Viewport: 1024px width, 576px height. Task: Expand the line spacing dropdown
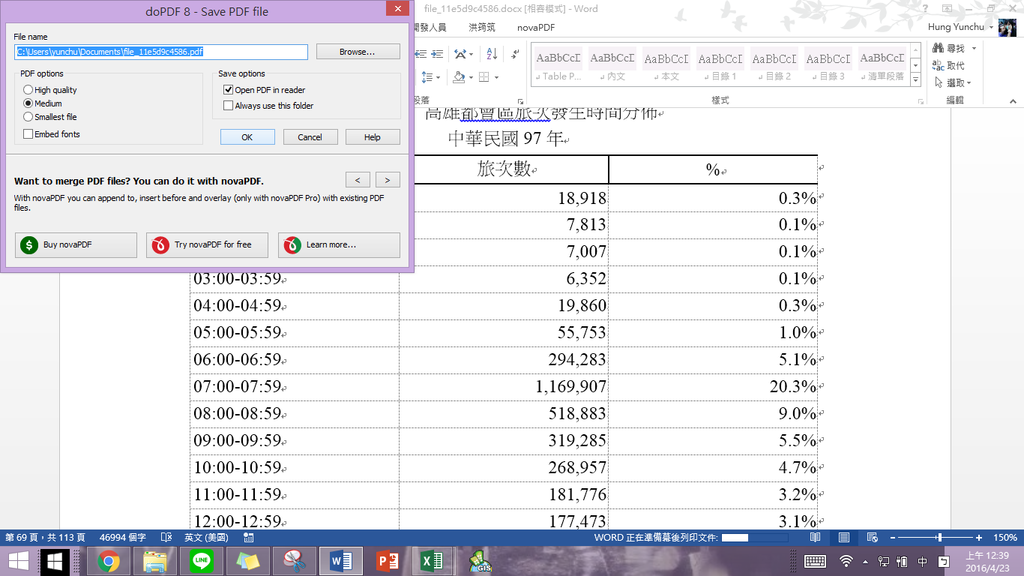pos(438,77)
